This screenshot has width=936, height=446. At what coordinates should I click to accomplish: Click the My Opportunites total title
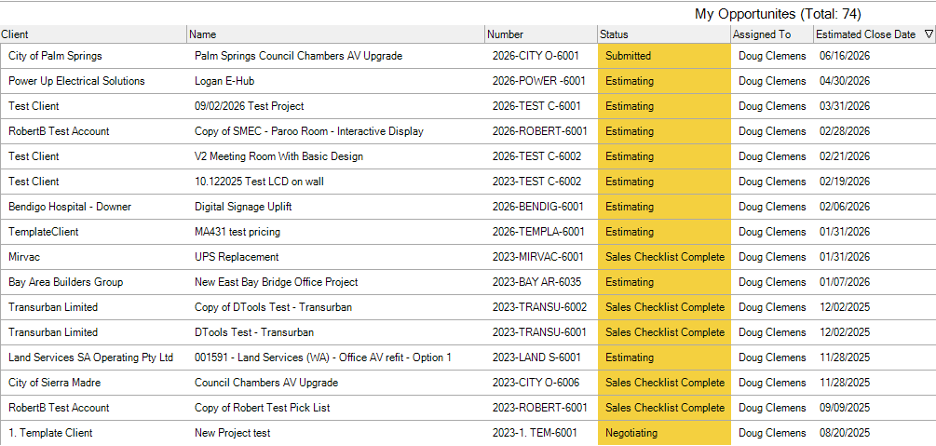(x=778, y=14)
